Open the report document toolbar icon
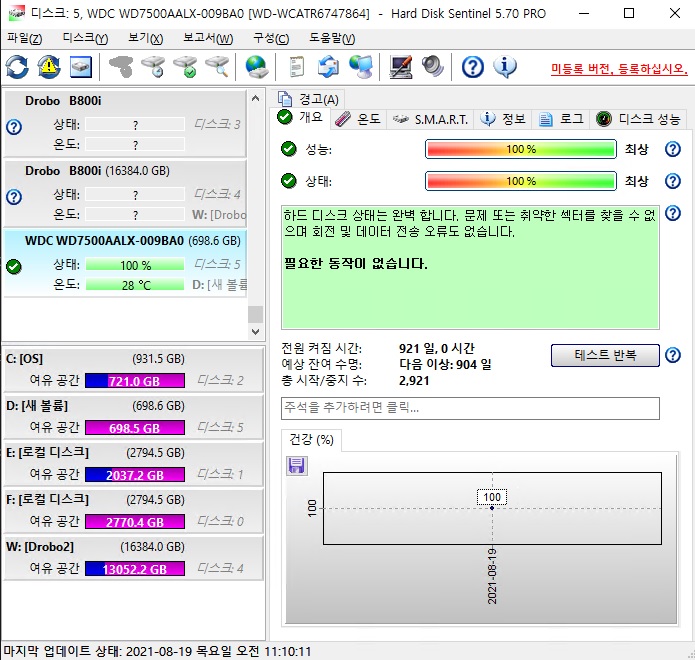The width and height of the screenshot is (695, 660). (x=296, y=67)
